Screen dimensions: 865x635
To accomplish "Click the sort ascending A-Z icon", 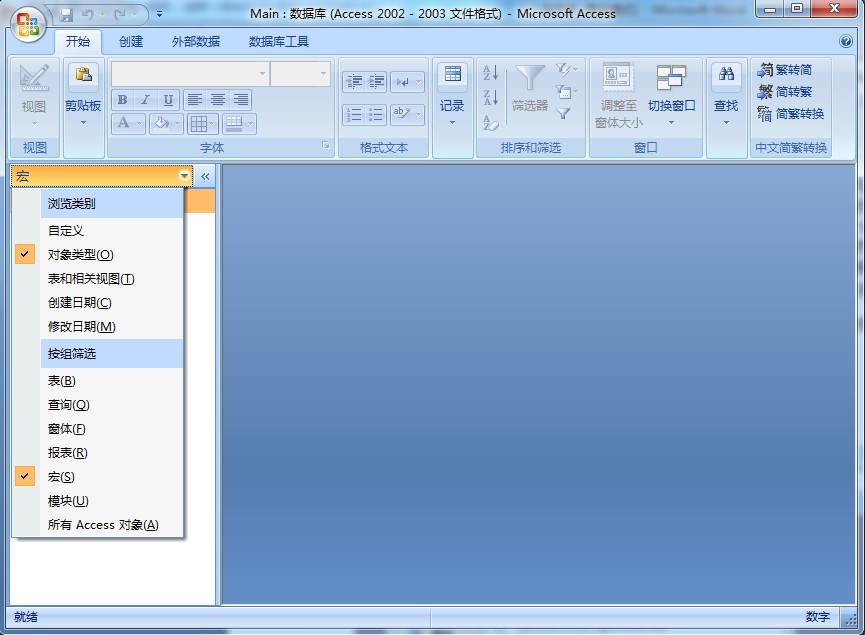I will click(490, 73).
